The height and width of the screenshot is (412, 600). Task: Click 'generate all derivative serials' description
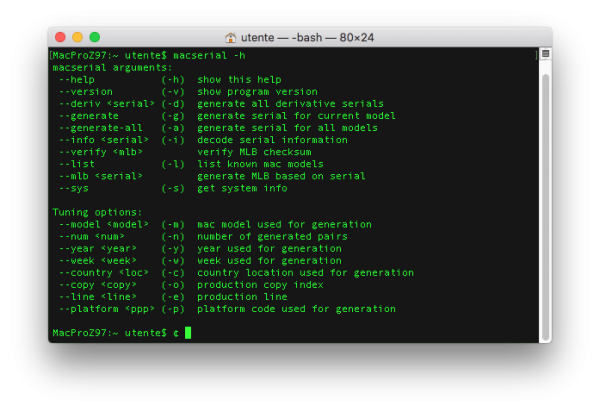(x=290, y=104)
